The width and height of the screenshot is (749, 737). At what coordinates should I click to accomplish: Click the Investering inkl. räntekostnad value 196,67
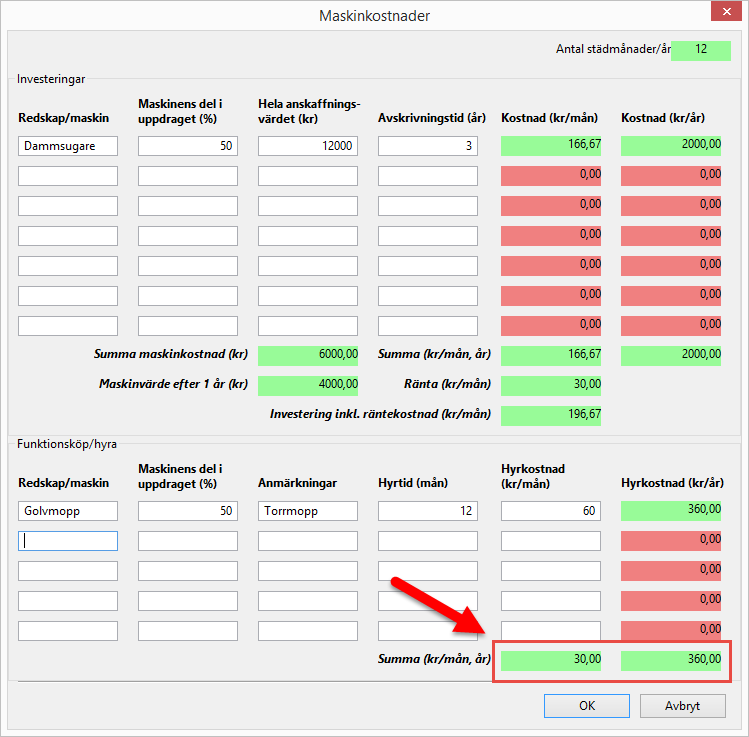tap(551, 415)
